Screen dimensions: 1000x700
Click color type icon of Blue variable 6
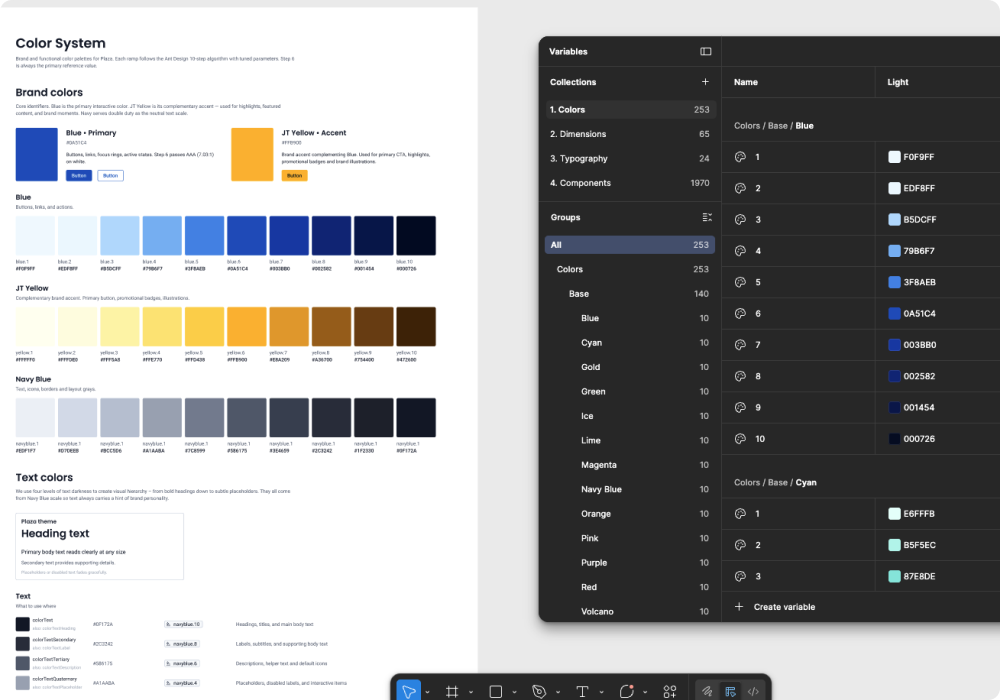tap(740, 314)
